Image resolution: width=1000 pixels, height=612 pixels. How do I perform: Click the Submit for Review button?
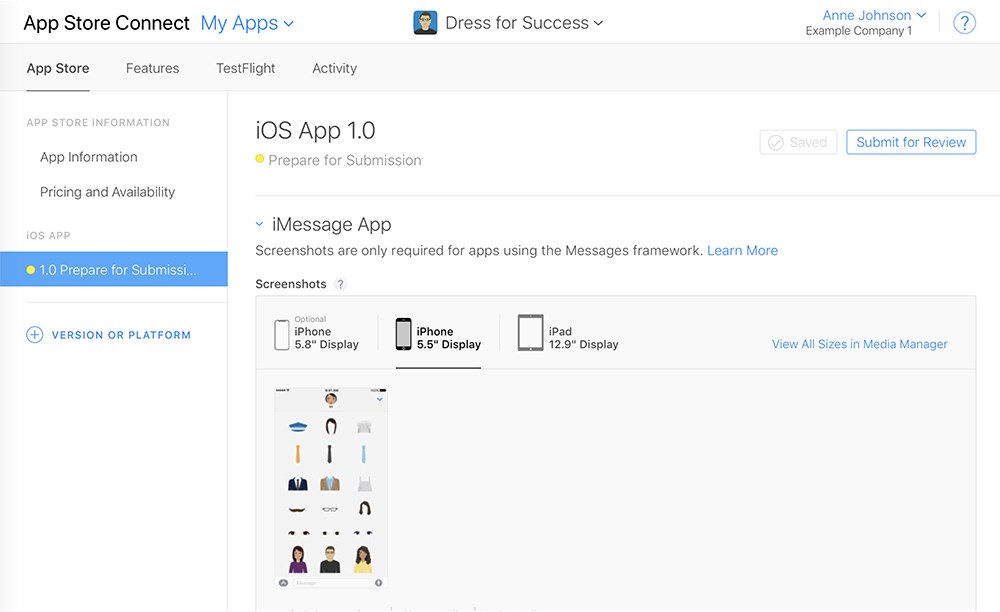point(911,142)
